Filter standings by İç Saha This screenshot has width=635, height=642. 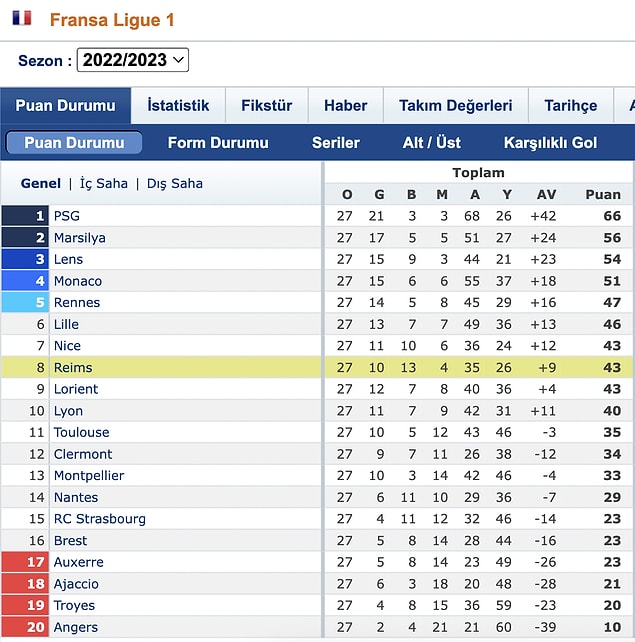(104, 183)
